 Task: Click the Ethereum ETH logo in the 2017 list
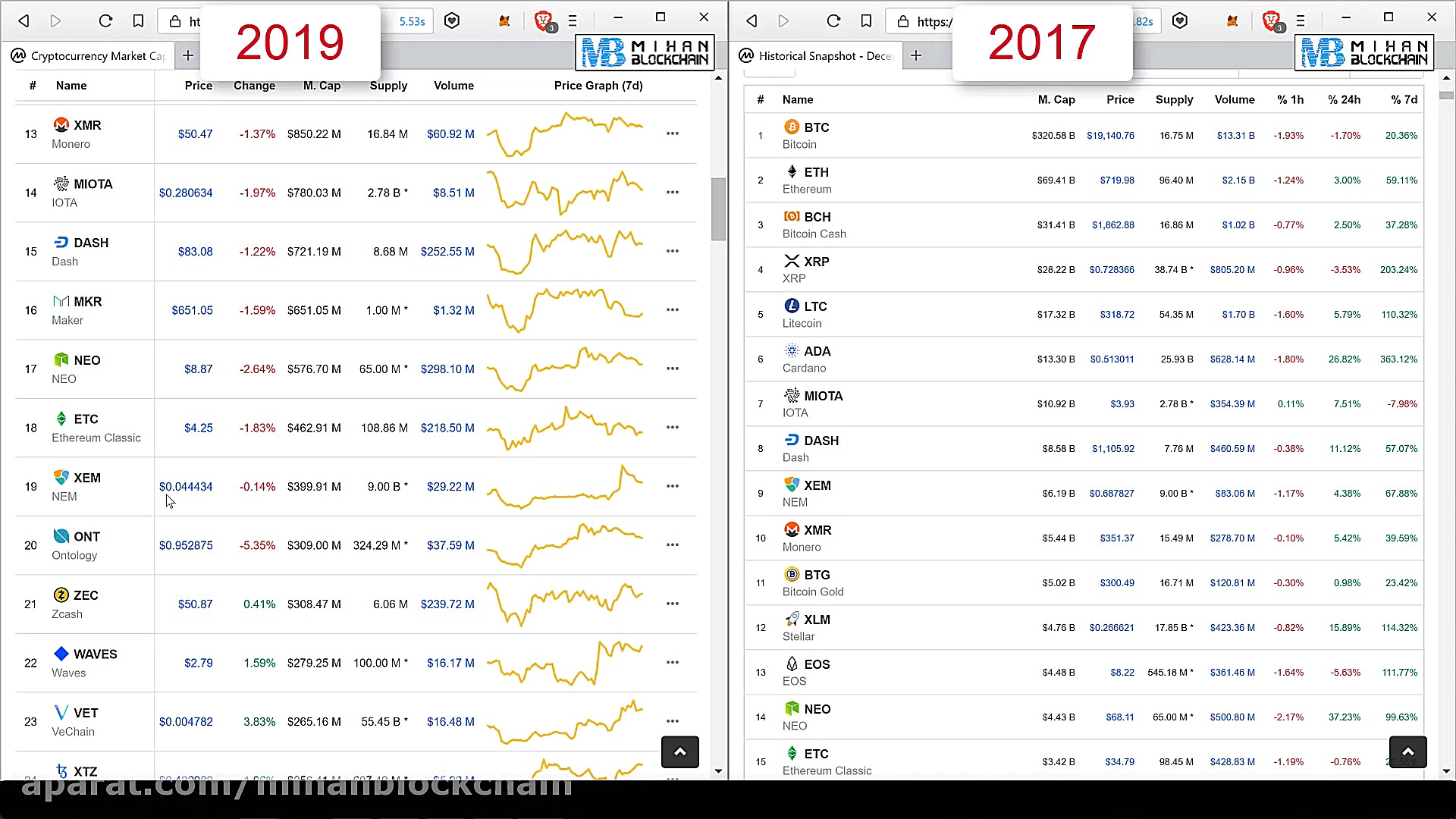tap(792, 171)
